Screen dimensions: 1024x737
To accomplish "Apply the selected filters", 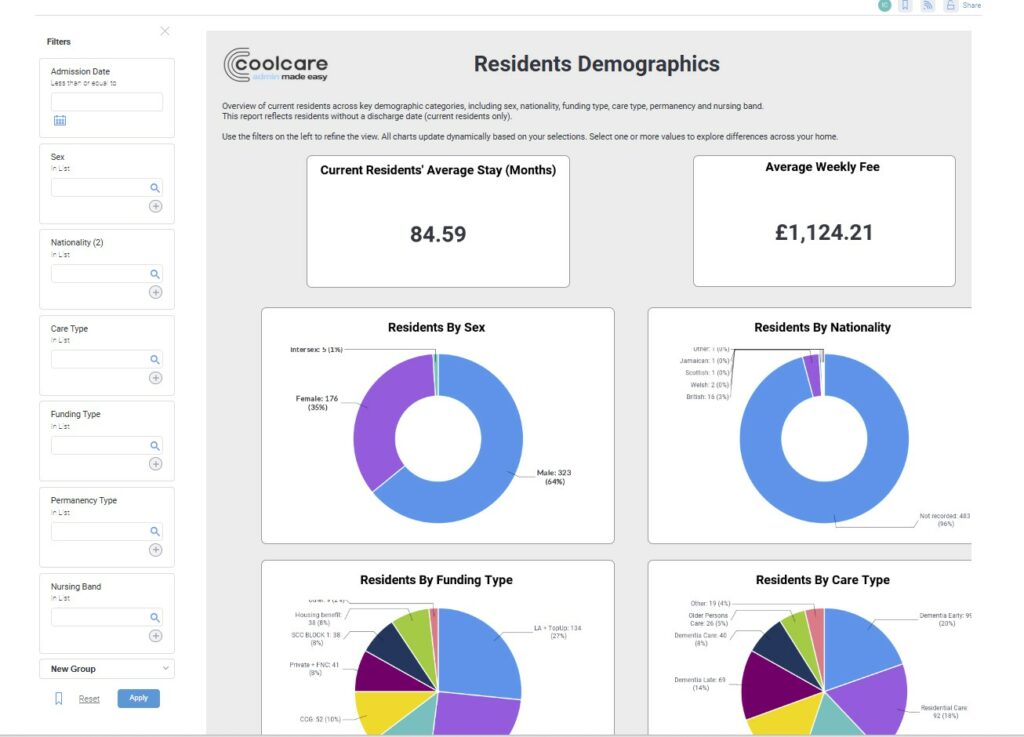I will click(138, 698).
